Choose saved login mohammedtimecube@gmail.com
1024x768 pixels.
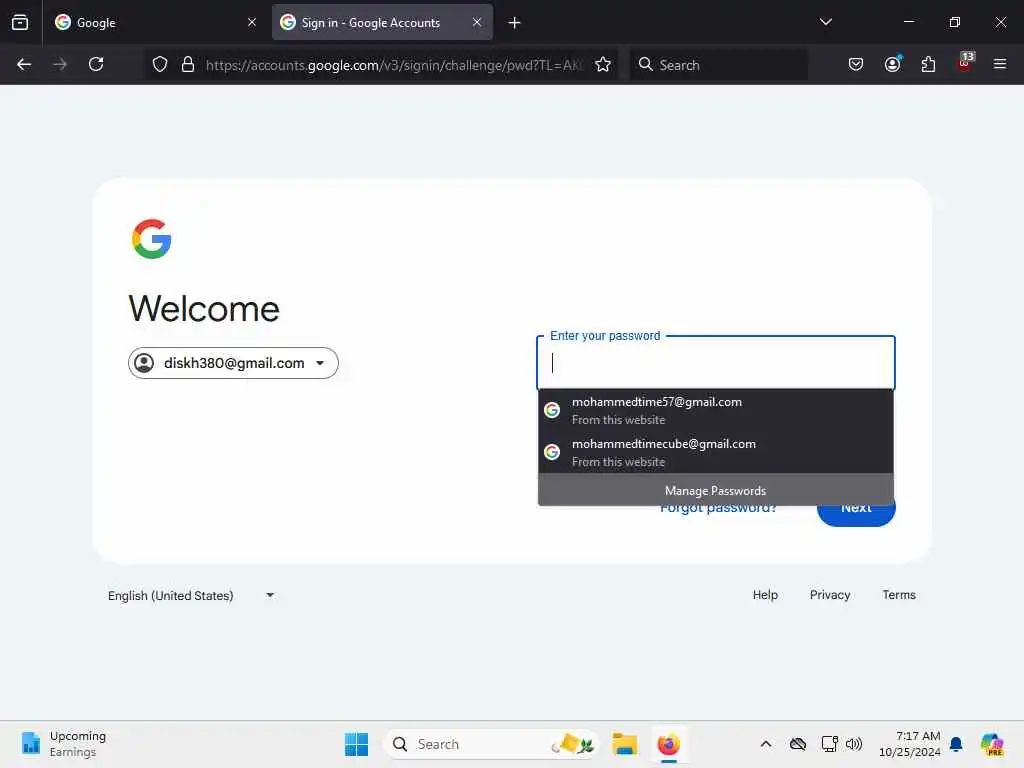716,452
